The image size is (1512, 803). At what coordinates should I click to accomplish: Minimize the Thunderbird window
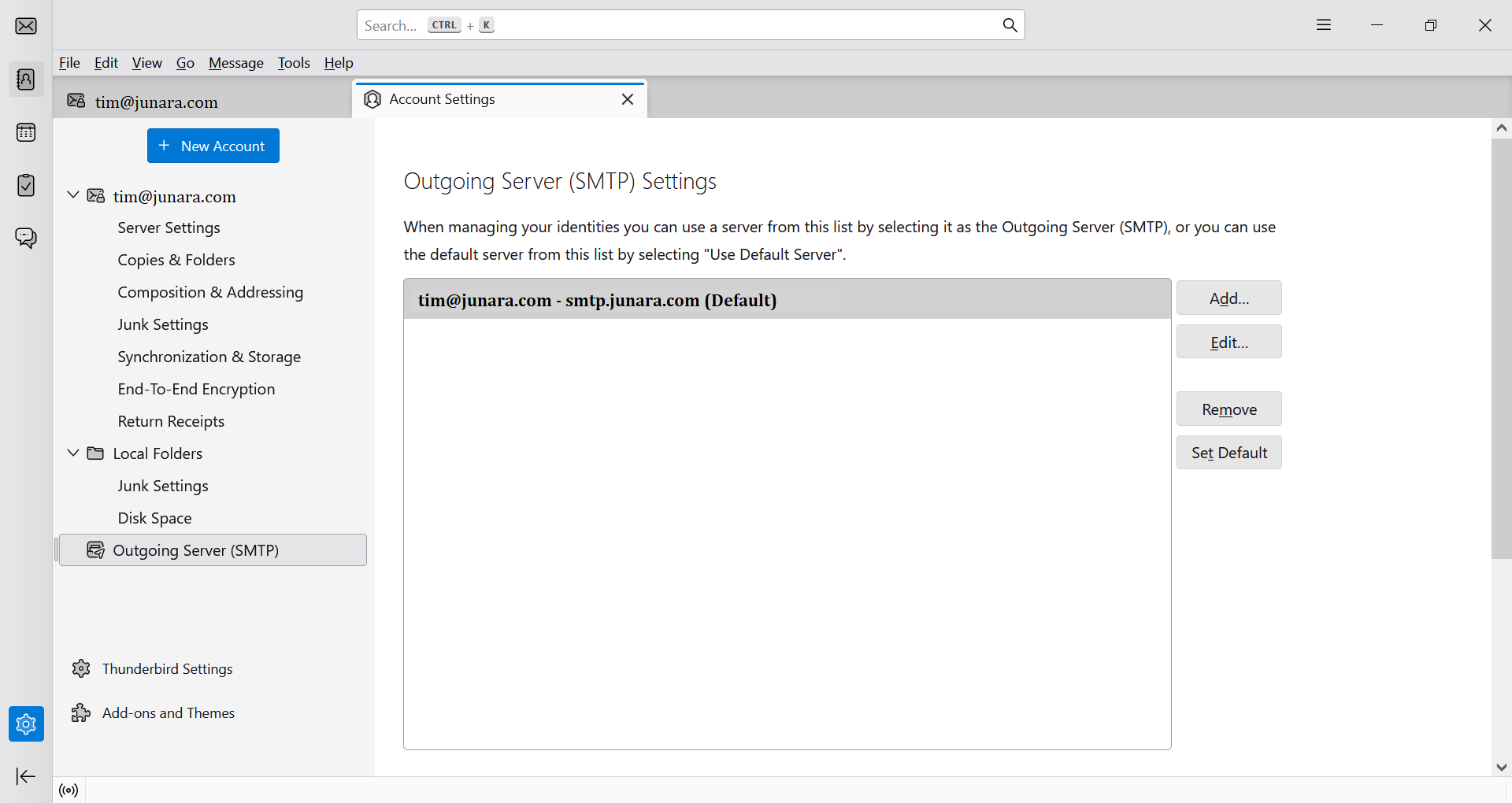(1377, 25)
